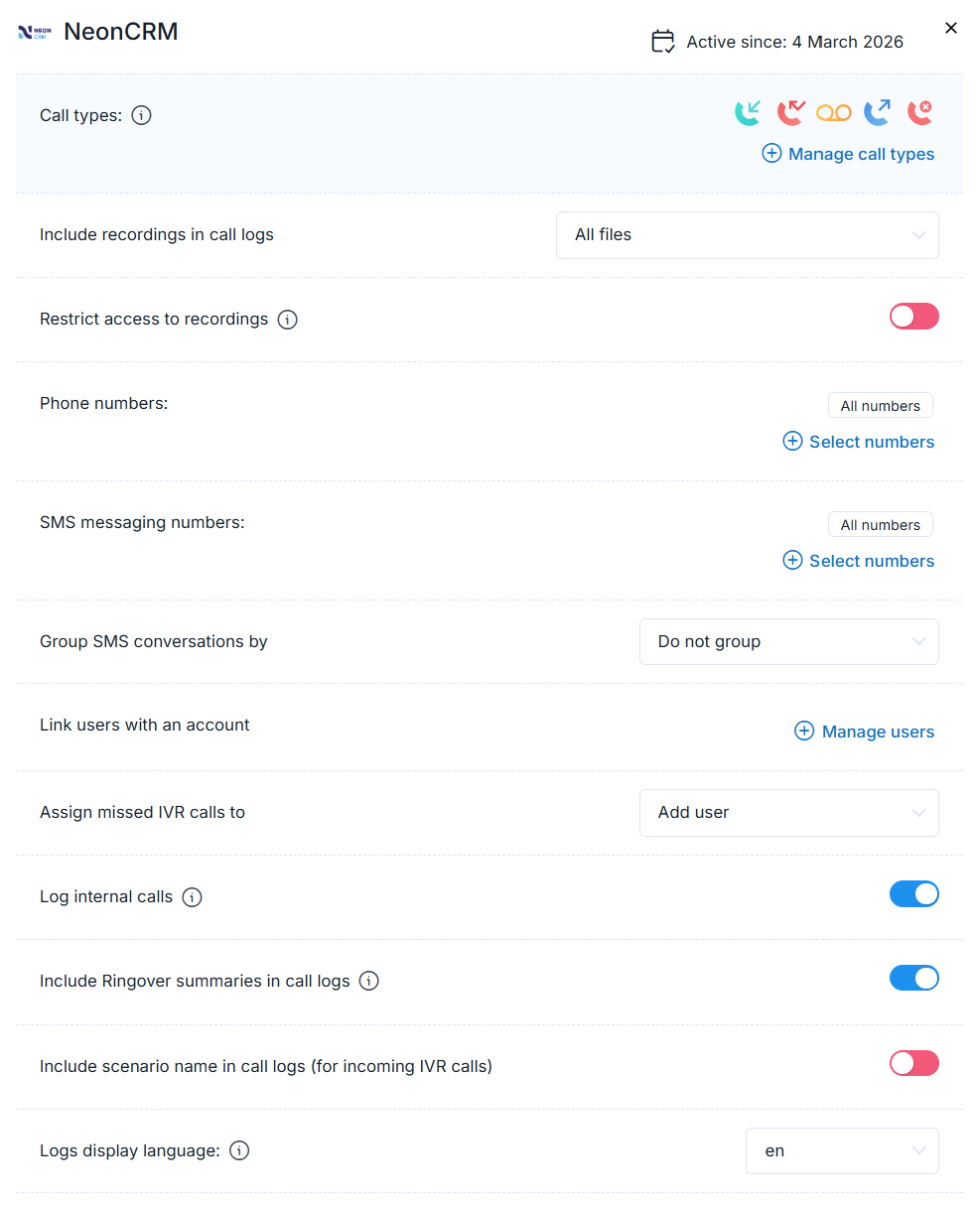980x1206 pixels.
Task: Click info icon beside Ringover summaries option
Action: pyautogui.click(x=369, y=982)
